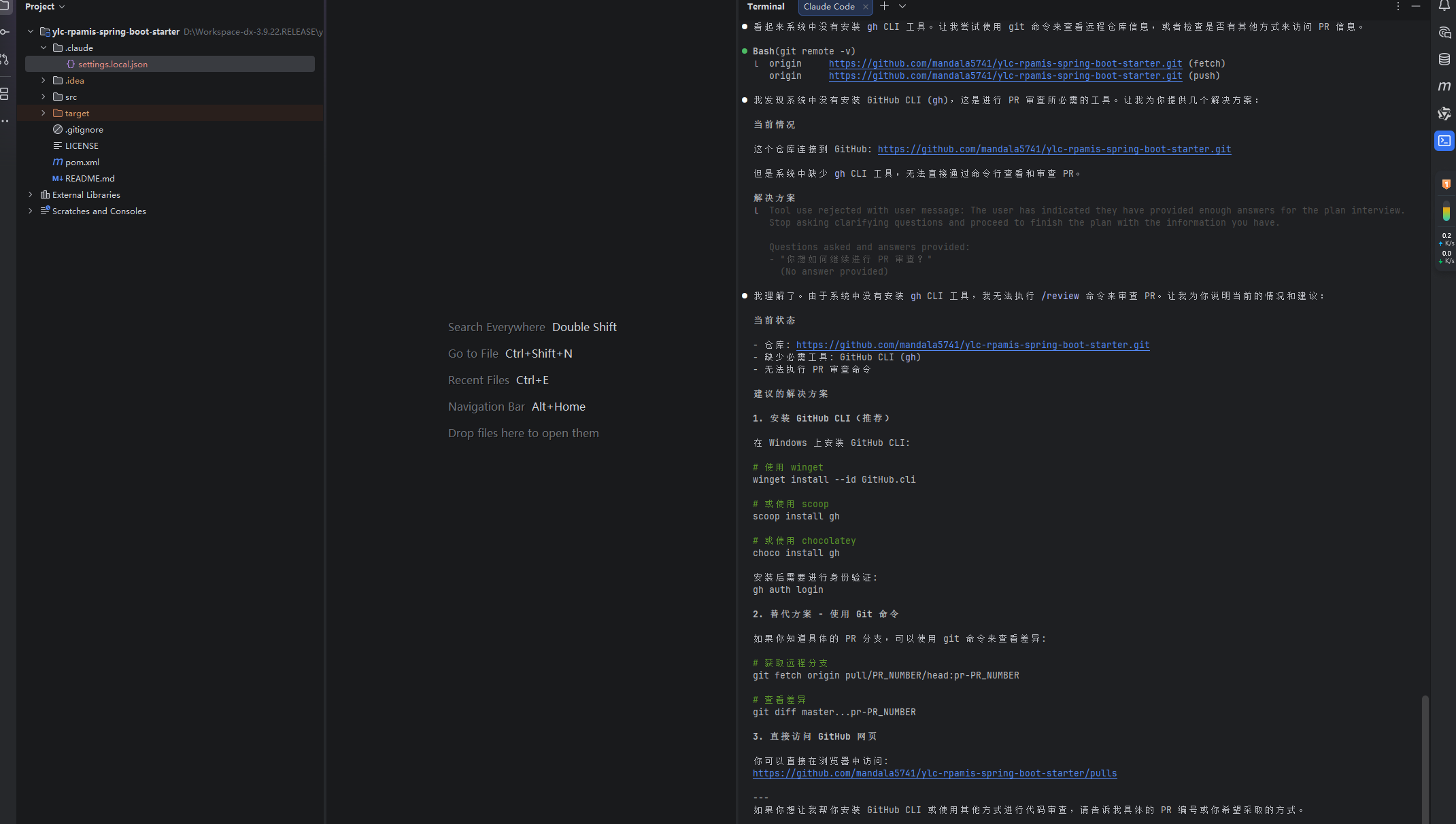Open the Commit tool window

pyautogui.click(x=5, y=32)
